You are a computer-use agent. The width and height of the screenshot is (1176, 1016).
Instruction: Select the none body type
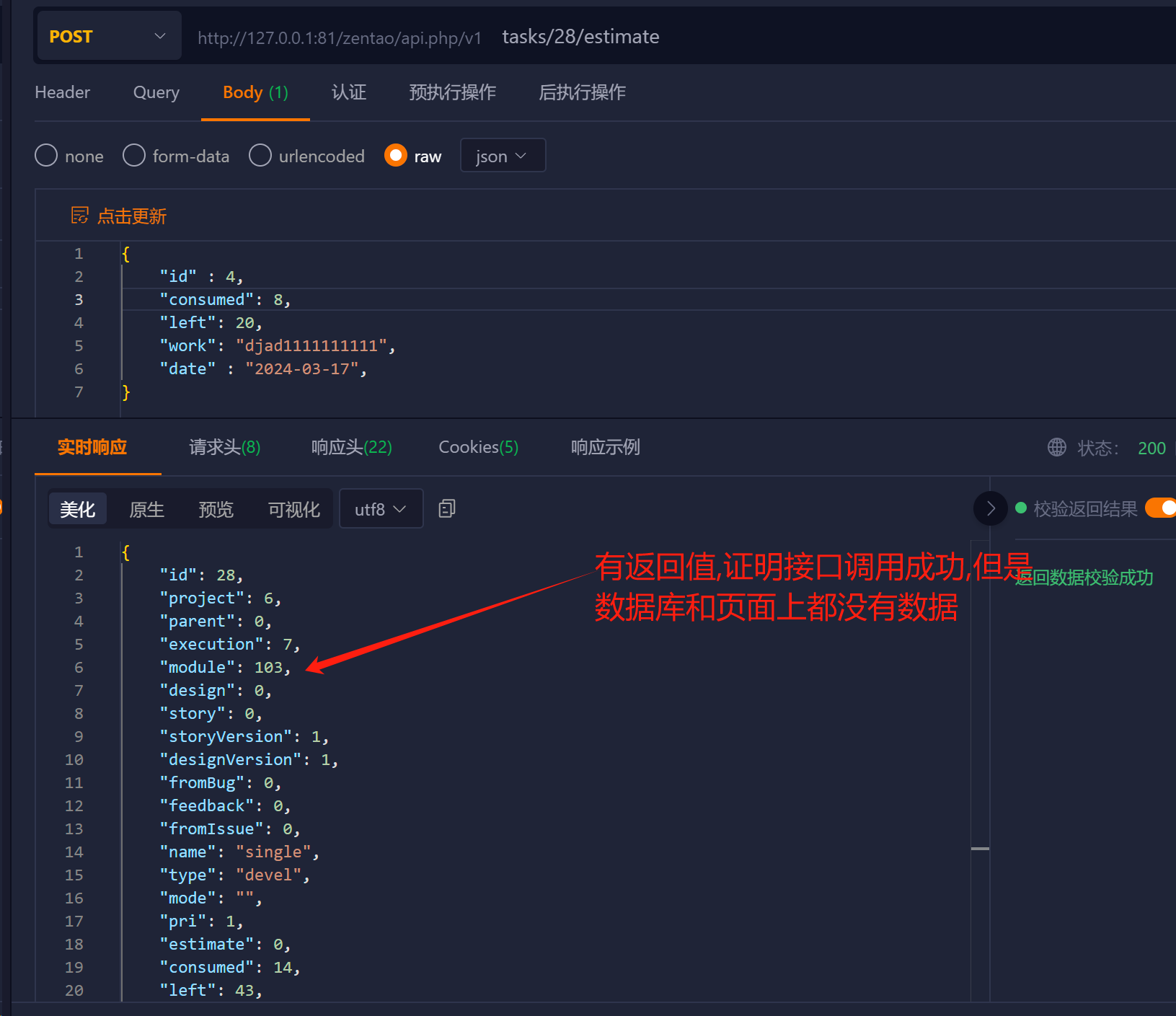click(46, 156)
